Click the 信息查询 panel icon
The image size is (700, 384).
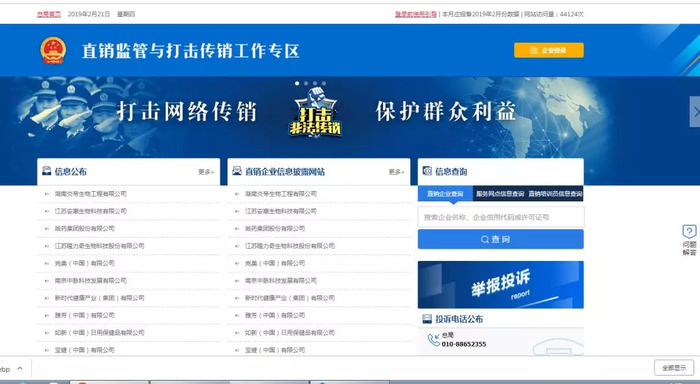click(x=427, y=171)
